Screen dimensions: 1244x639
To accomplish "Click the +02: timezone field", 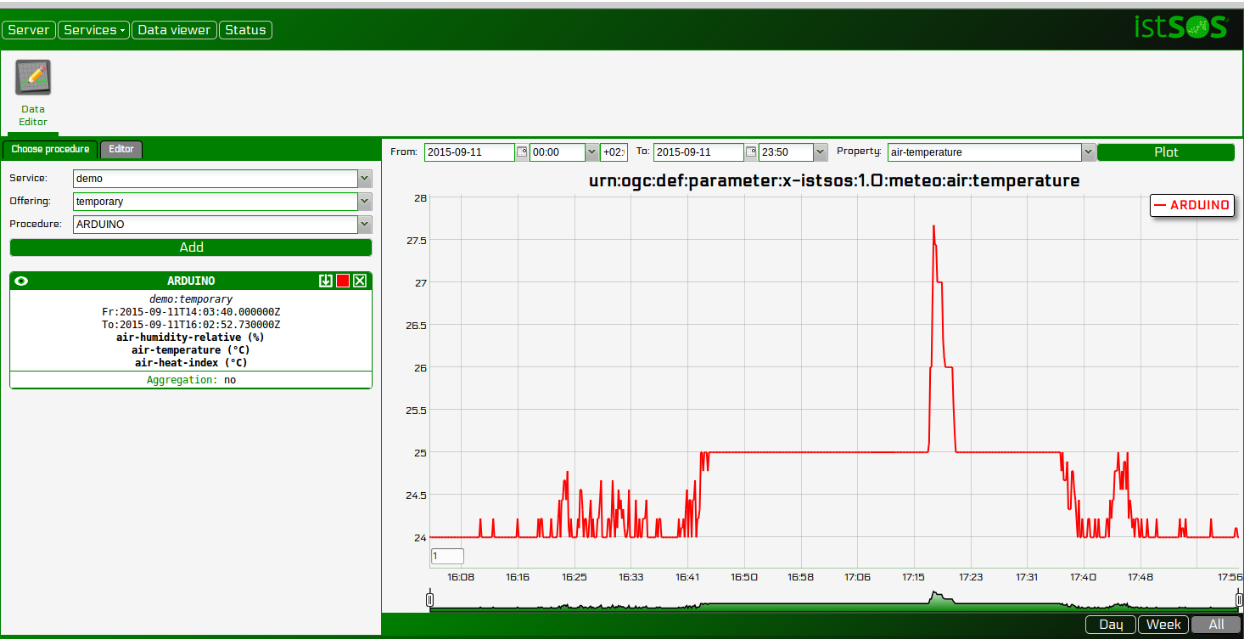I will tap(614, 152).
